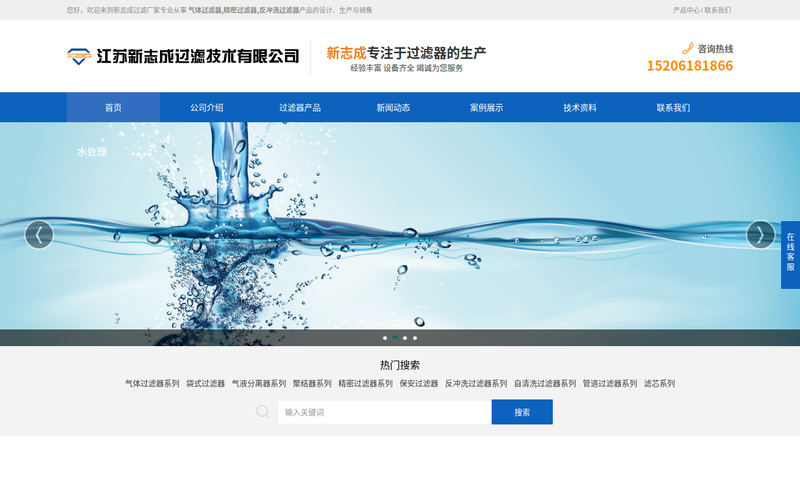Viewport: 800px width, 500px height.
Task: Click the 联系我们 link in top bar
Action: (718, 10)
